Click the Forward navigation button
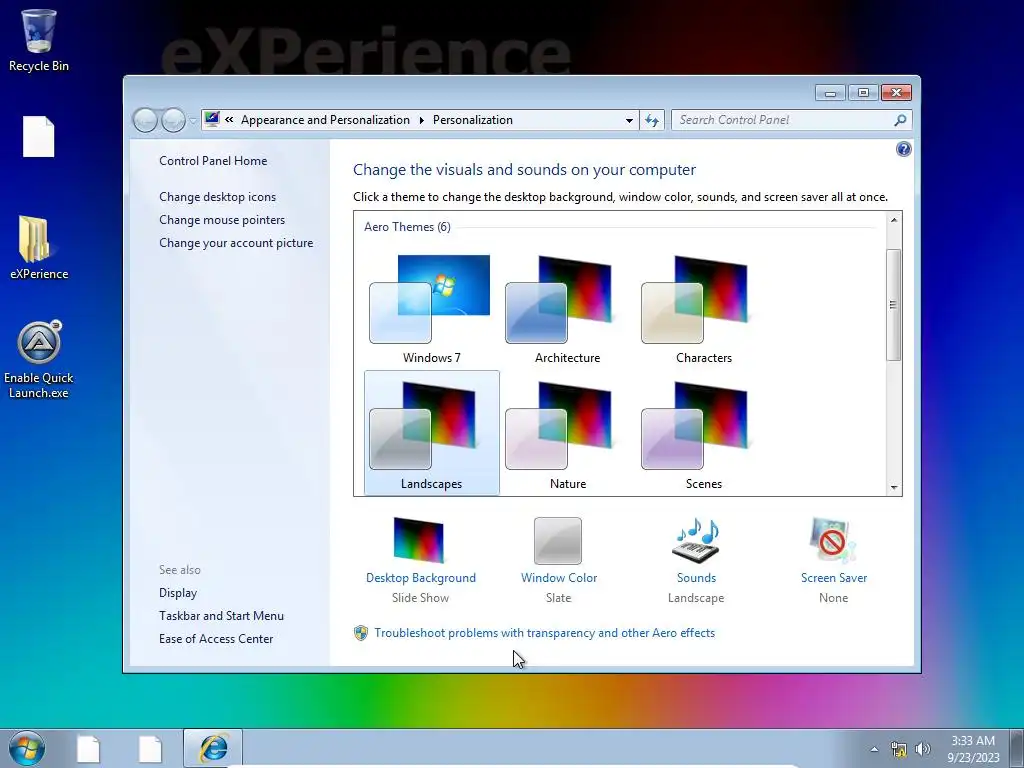The height and width of the screenshot is (768, 1024). [x=173, y=120]
